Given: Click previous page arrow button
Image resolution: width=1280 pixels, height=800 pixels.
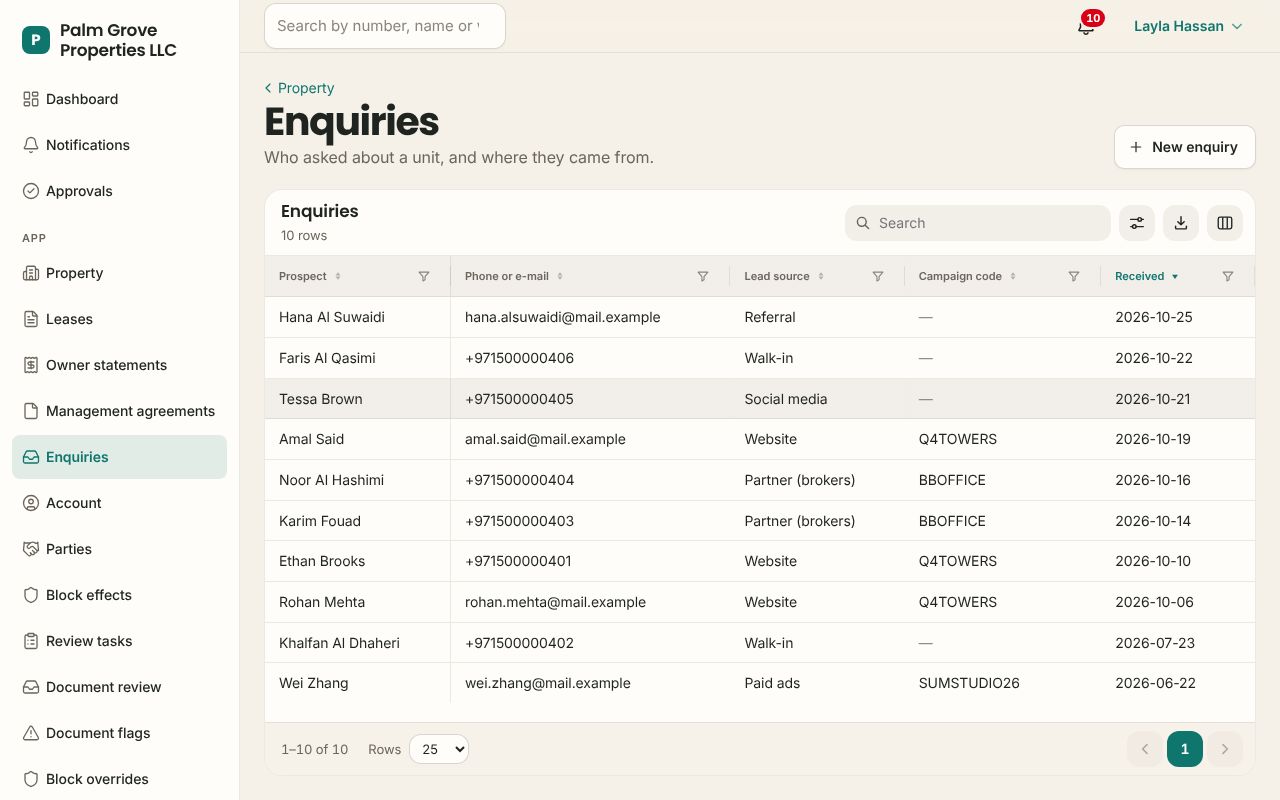Looking at the screenshot, I should tap(1145, 749).
